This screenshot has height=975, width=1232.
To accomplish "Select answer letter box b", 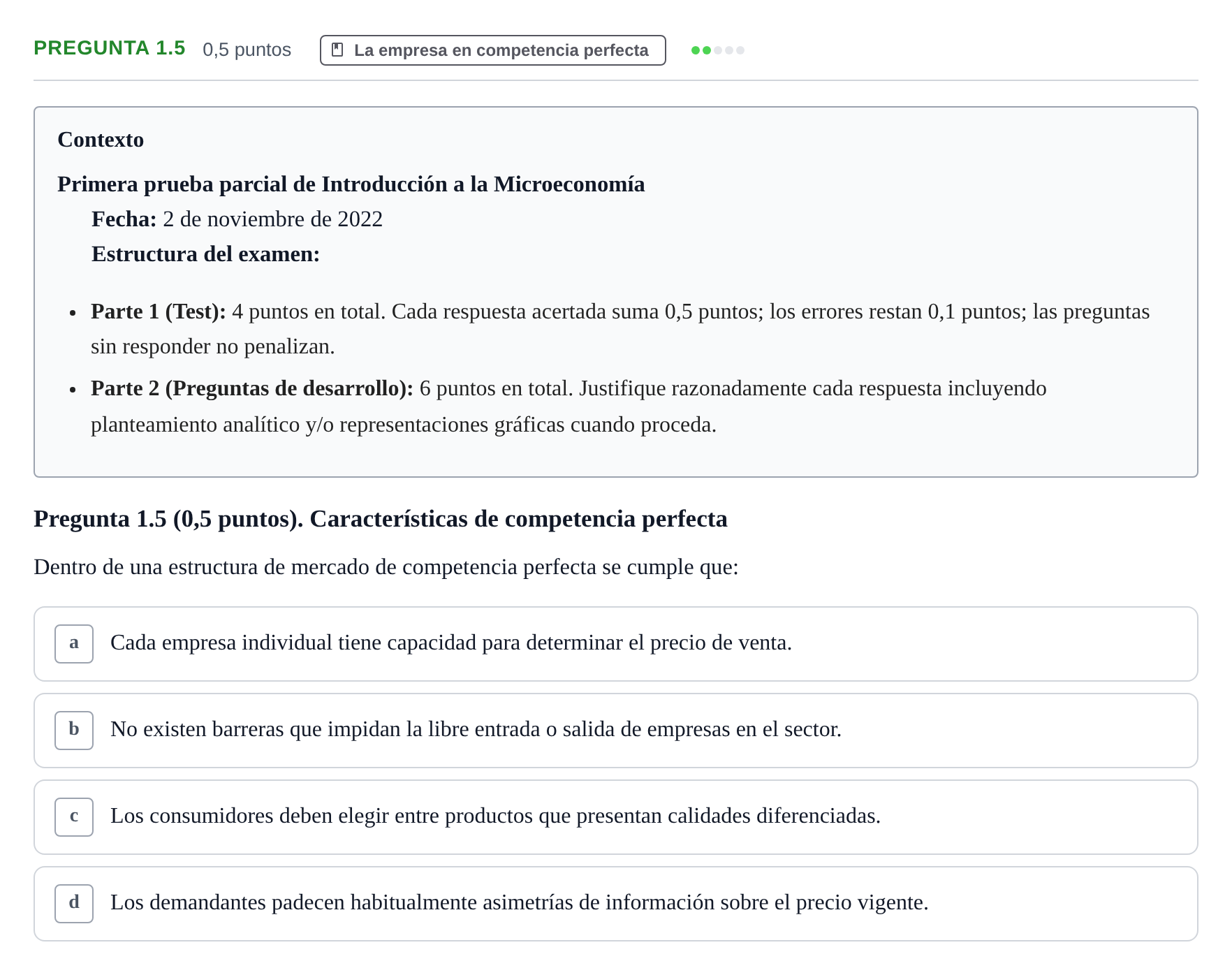I will (x=74, y=730).
